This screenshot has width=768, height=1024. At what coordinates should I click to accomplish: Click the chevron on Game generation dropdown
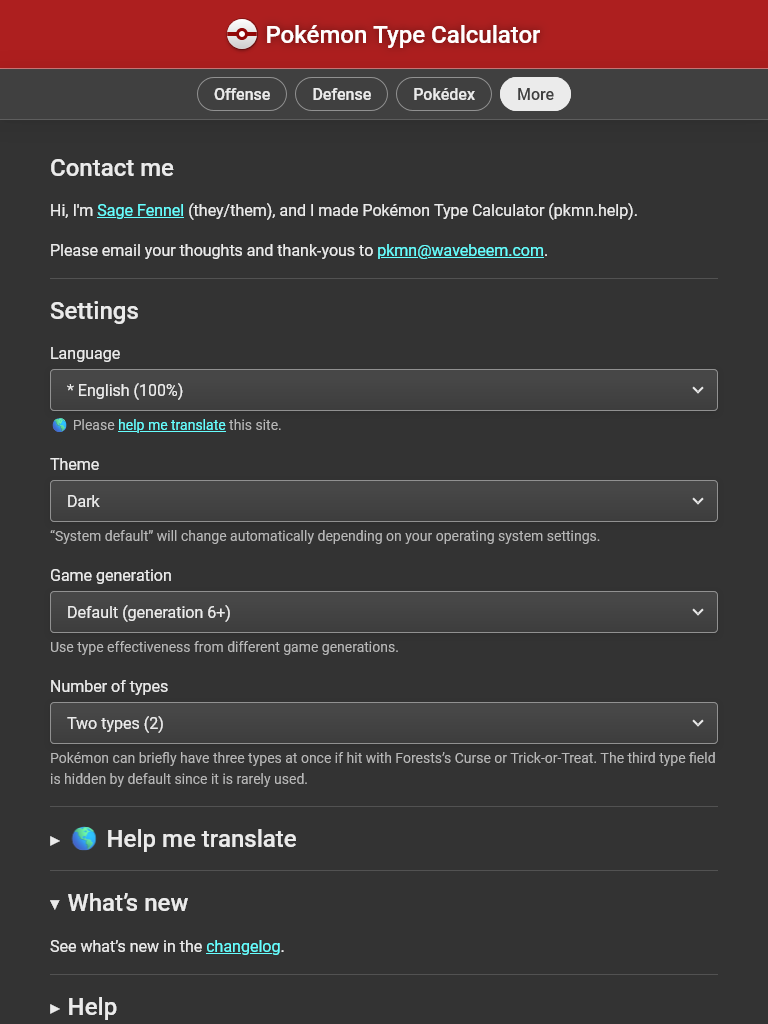coord(697,612)
